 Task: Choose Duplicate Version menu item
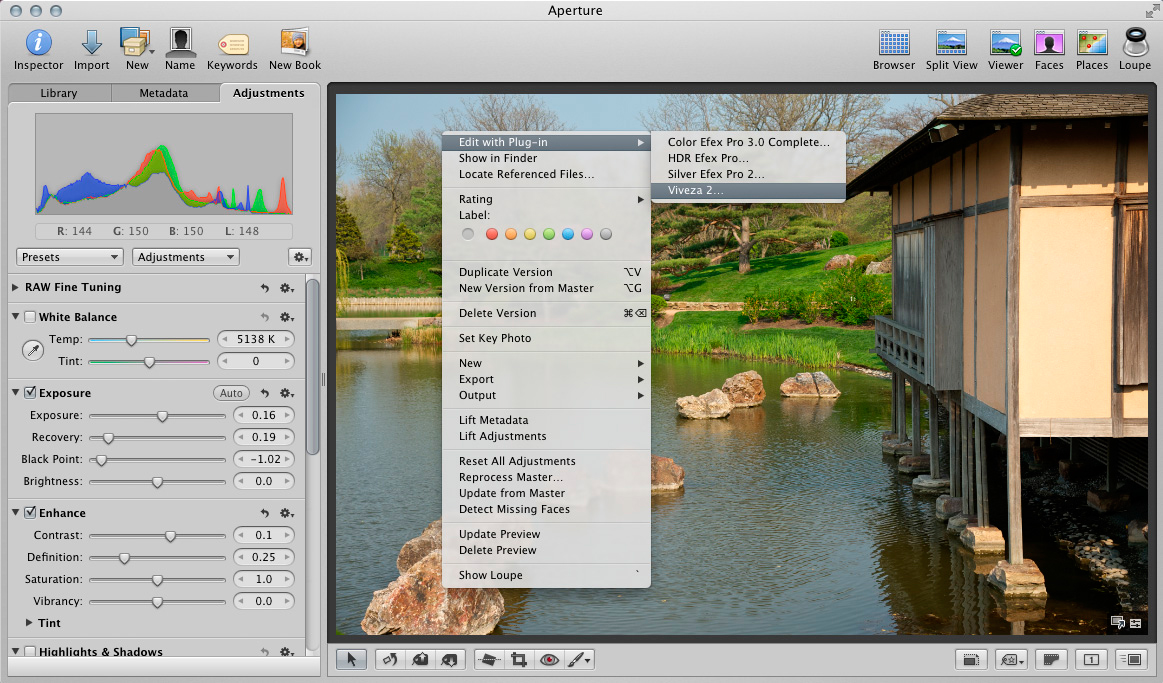[x=546, y=272]
